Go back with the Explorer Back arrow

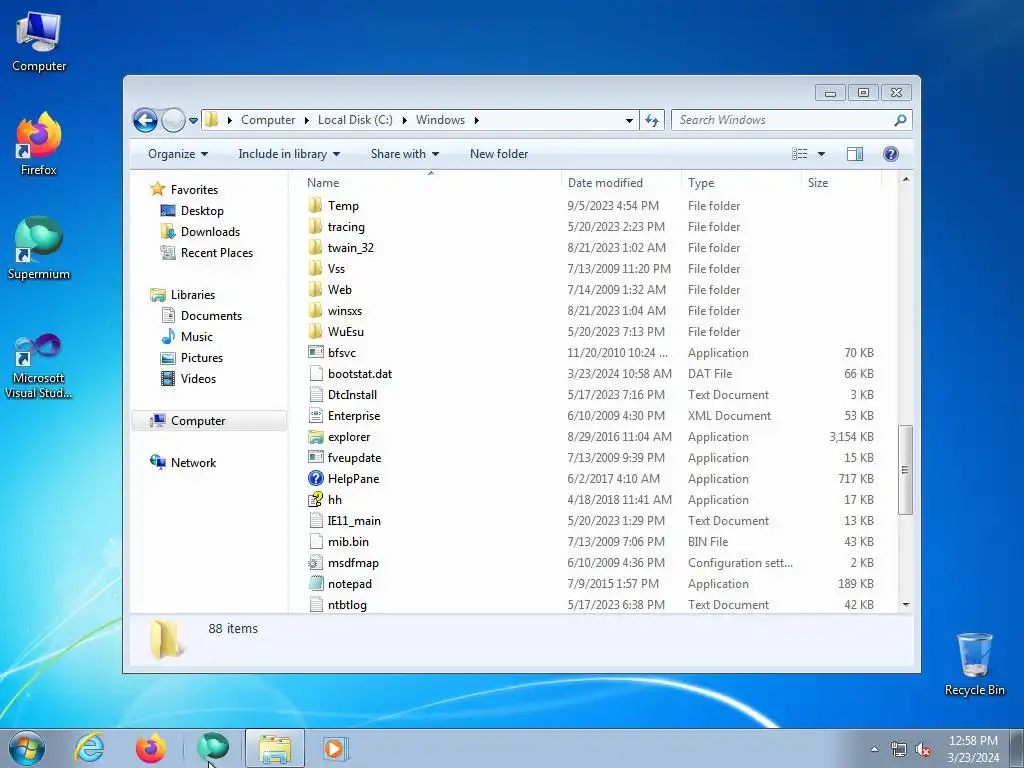tap(145, 120)
